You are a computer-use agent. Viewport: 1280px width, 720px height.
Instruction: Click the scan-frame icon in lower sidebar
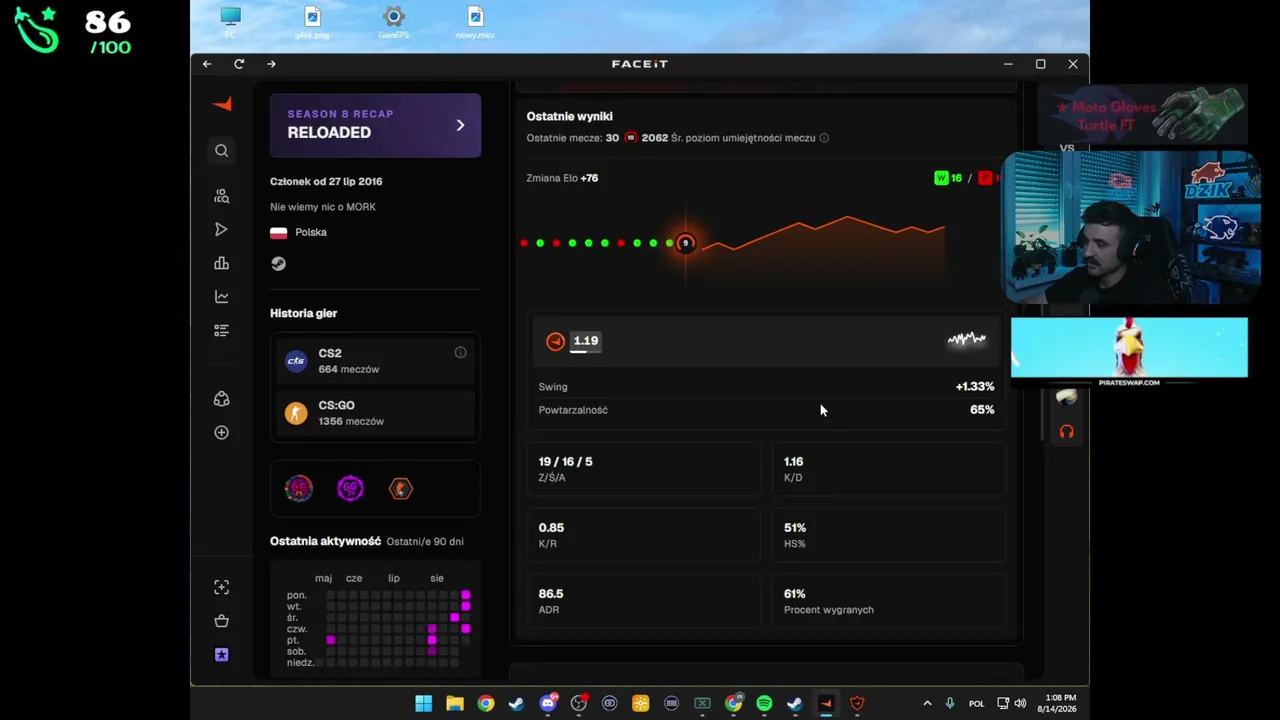(222, 587)
